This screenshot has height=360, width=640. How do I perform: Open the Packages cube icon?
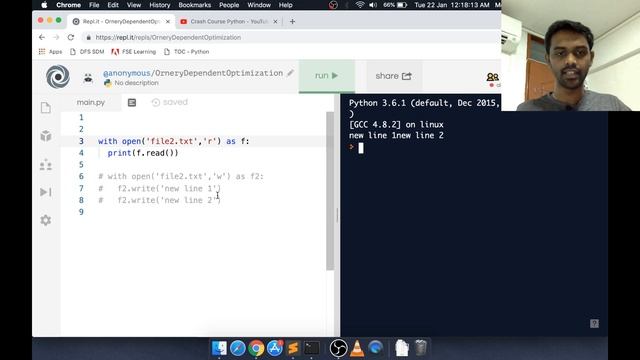click(x=46, y=136)
